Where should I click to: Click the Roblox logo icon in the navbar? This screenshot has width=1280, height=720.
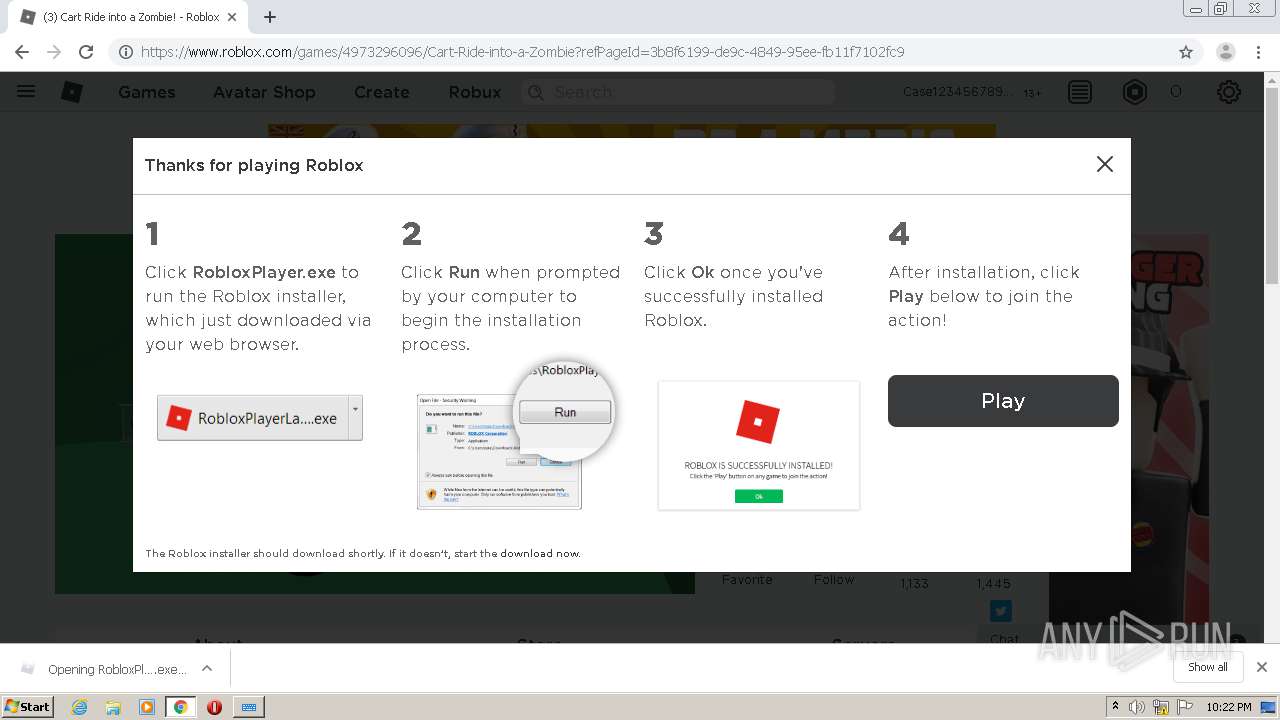pyautogui.click(x=72, y=92)
